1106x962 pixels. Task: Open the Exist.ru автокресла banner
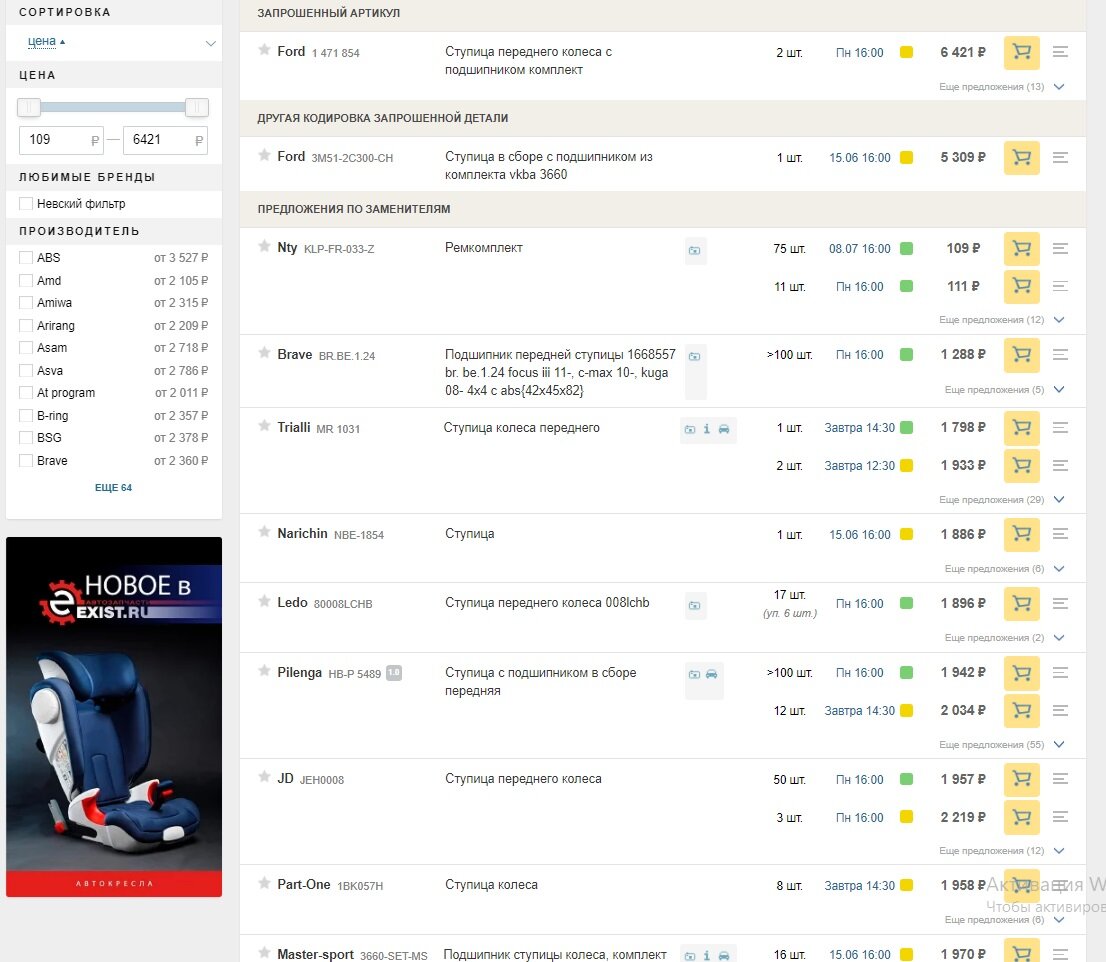114,717
